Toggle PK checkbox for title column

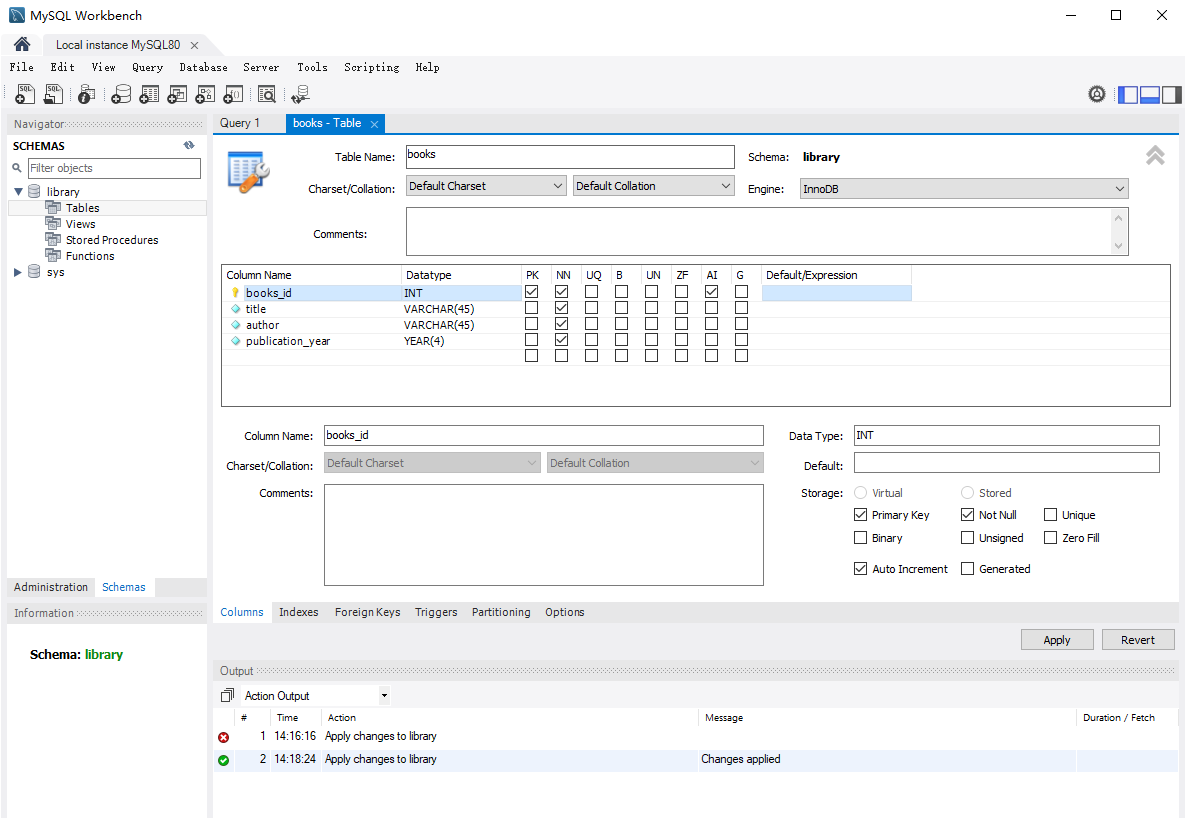pos(532,308)
